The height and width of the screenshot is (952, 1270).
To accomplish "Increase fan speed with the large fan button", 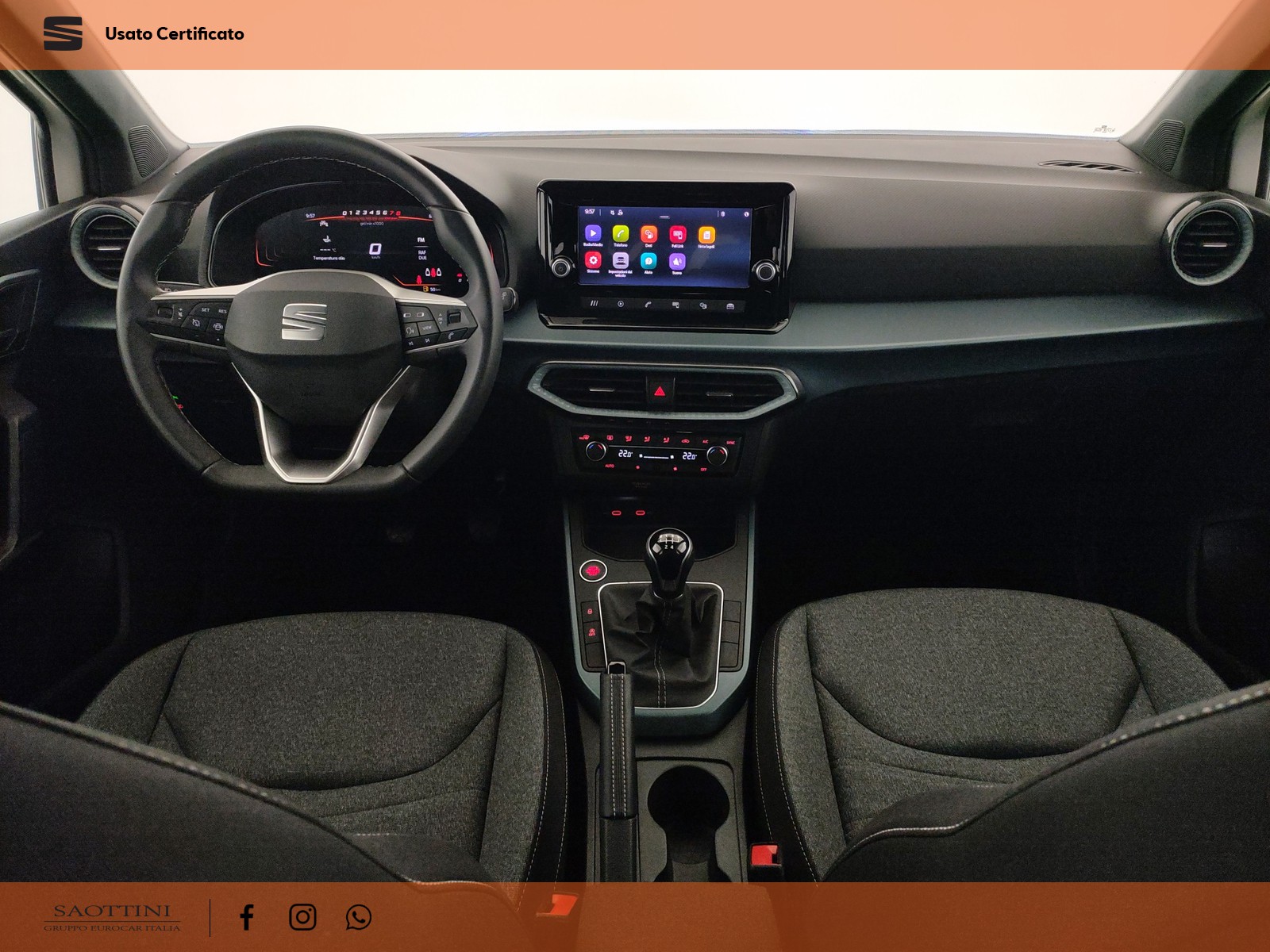I will point(675,469).
